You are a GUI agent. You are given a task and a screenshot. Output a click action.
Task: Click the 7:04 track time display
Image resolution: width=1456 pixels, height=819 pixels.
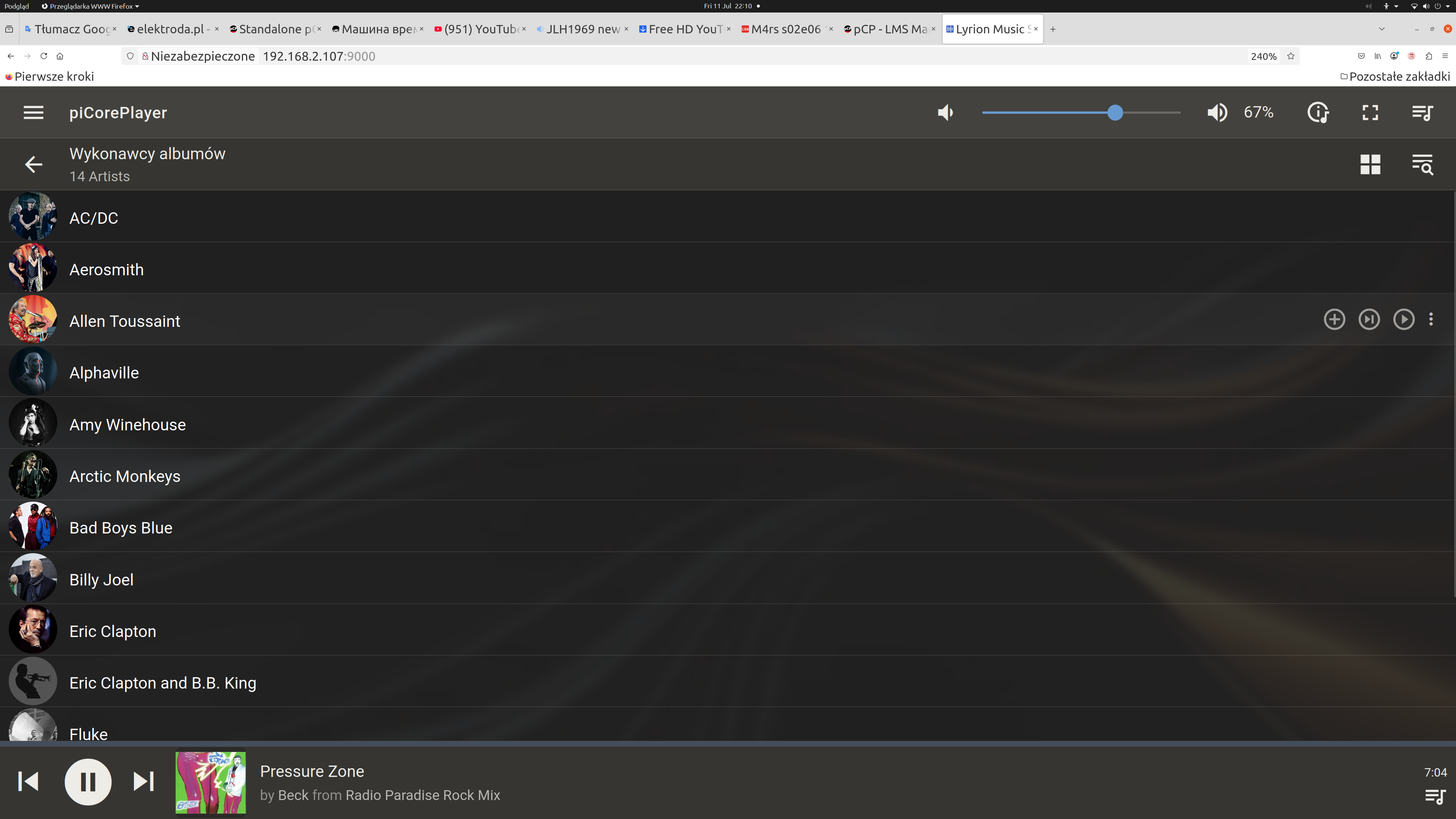(1435, 772)
